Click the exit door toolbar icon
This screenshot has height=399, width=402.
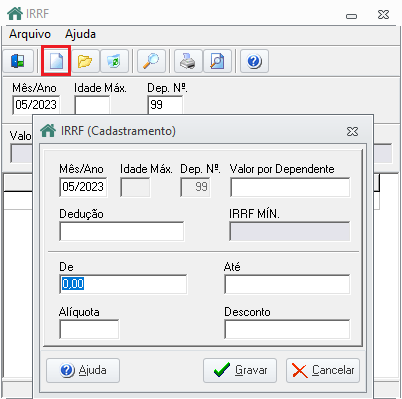click(18, 61)
